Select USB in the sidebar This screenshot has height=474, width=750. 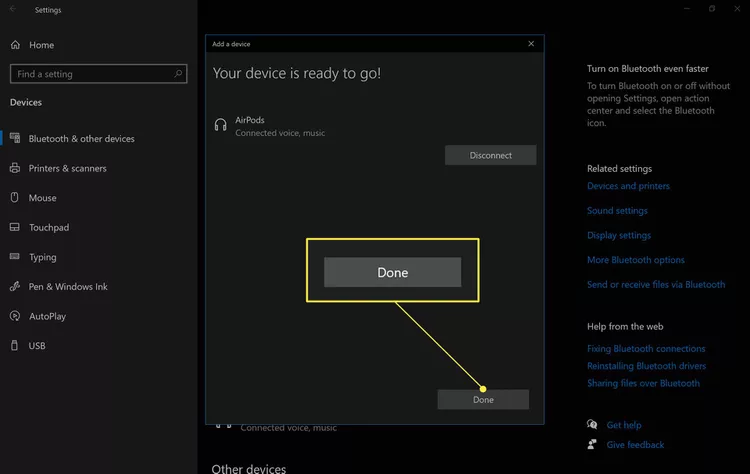[37, 346]
